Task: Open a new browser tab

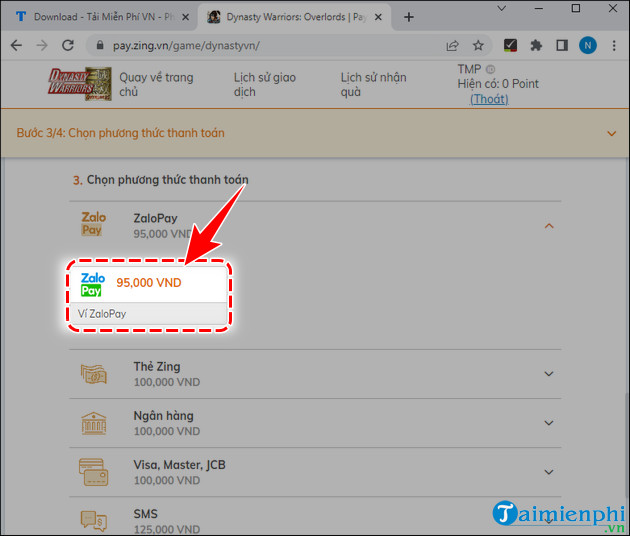Action: click(409, 17)
